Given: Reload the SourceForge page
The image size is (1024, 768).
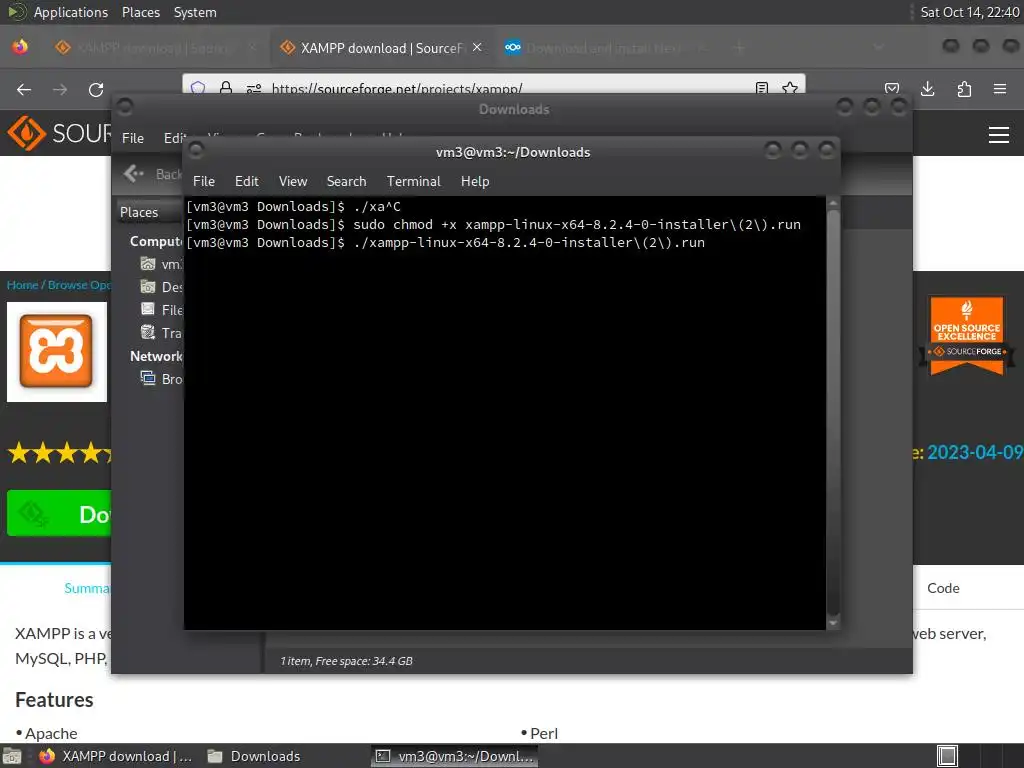Looking at the screenshot, I should (x=96, y=89).
